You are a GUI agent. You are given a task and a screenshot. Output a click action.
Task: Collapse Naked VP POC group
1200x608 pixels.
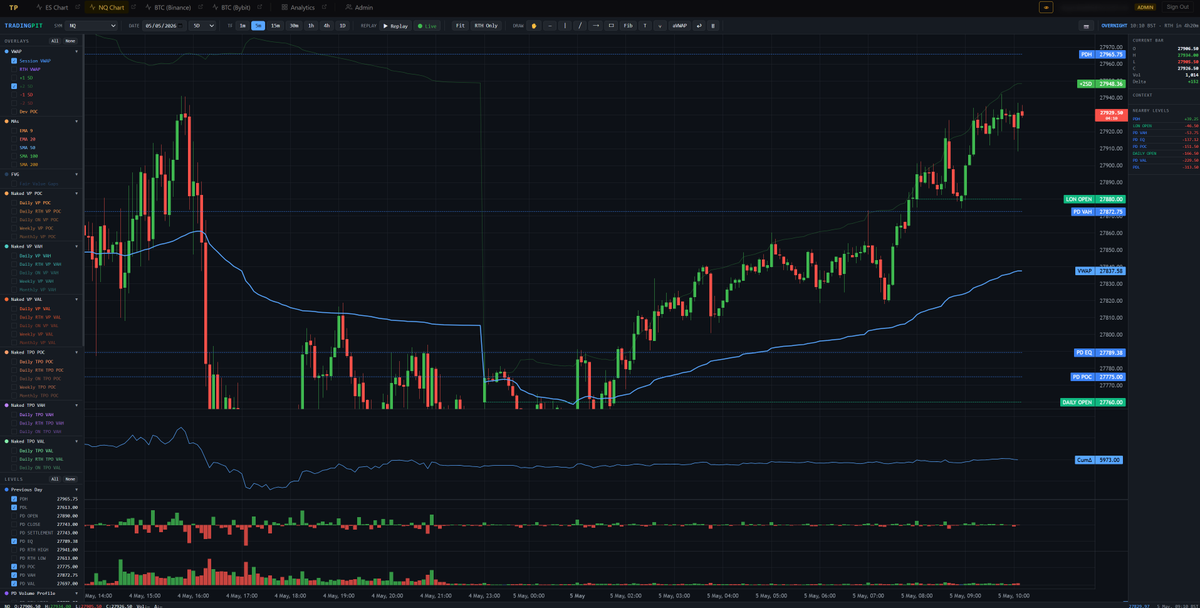(76, 193)
